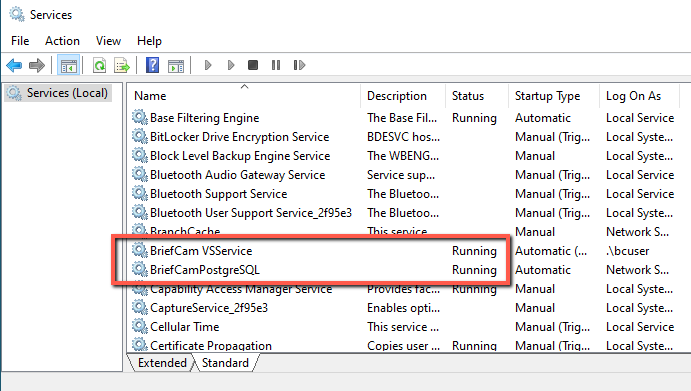
Task: Click Running status of Base Filtering Engine
Action: coord(474,118)
